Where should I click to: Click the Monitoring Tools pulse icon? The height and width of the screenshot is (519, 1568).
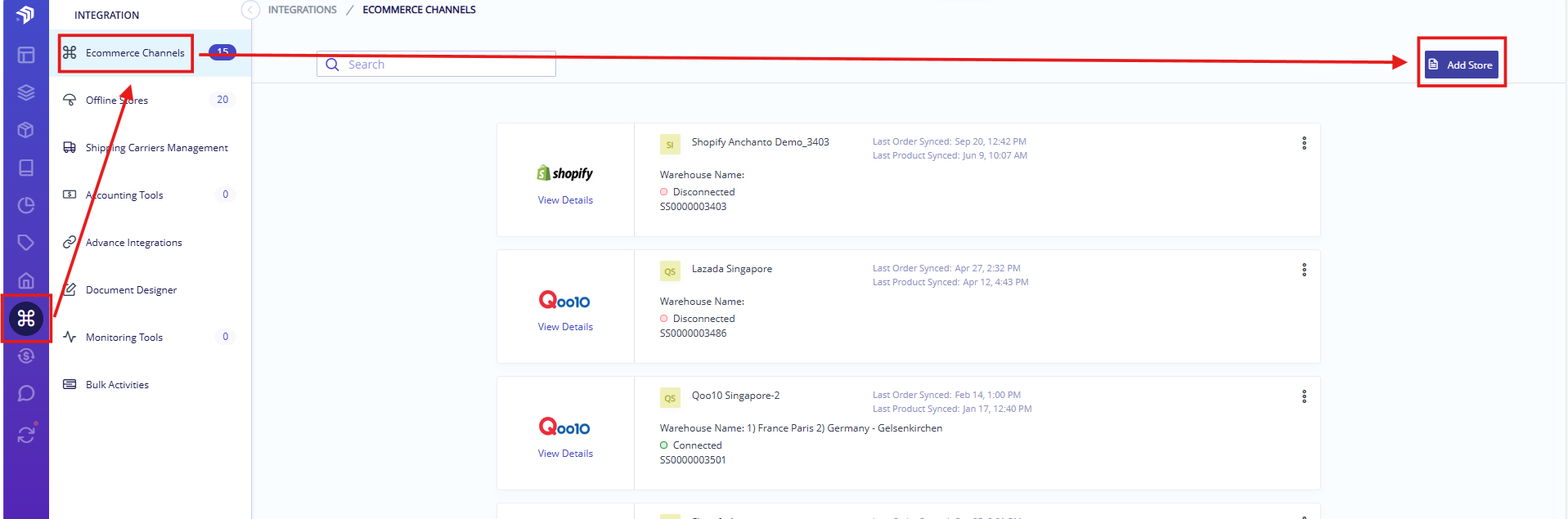point(70,337)
